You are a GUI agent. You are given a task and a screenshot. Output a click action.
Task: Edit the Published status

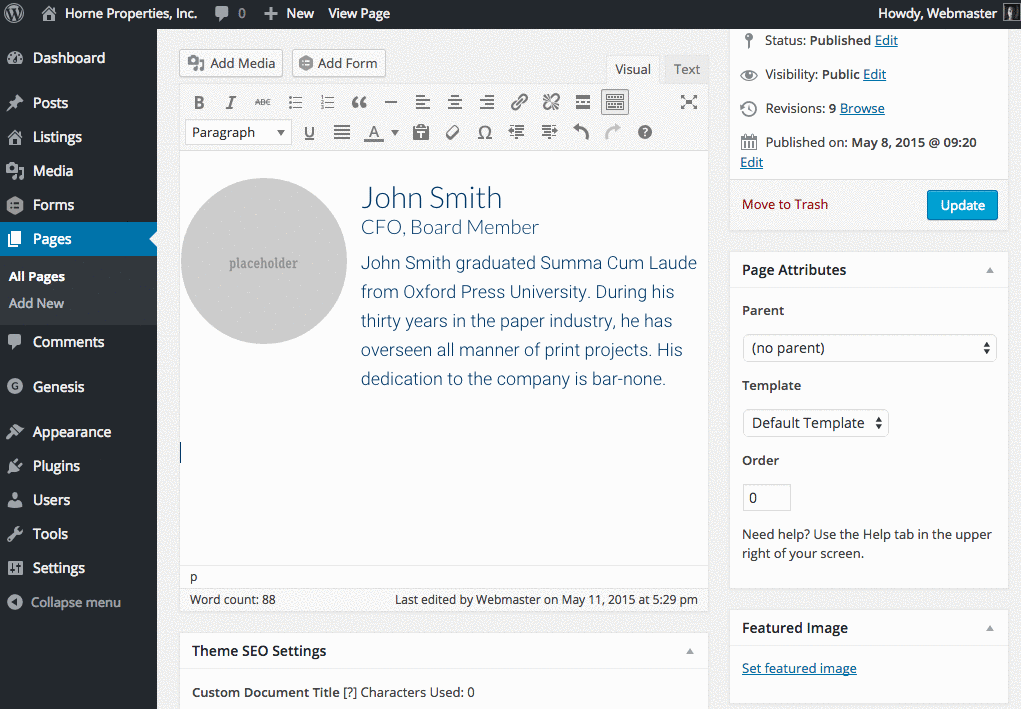pyautogui.click(x=886, y=40)
